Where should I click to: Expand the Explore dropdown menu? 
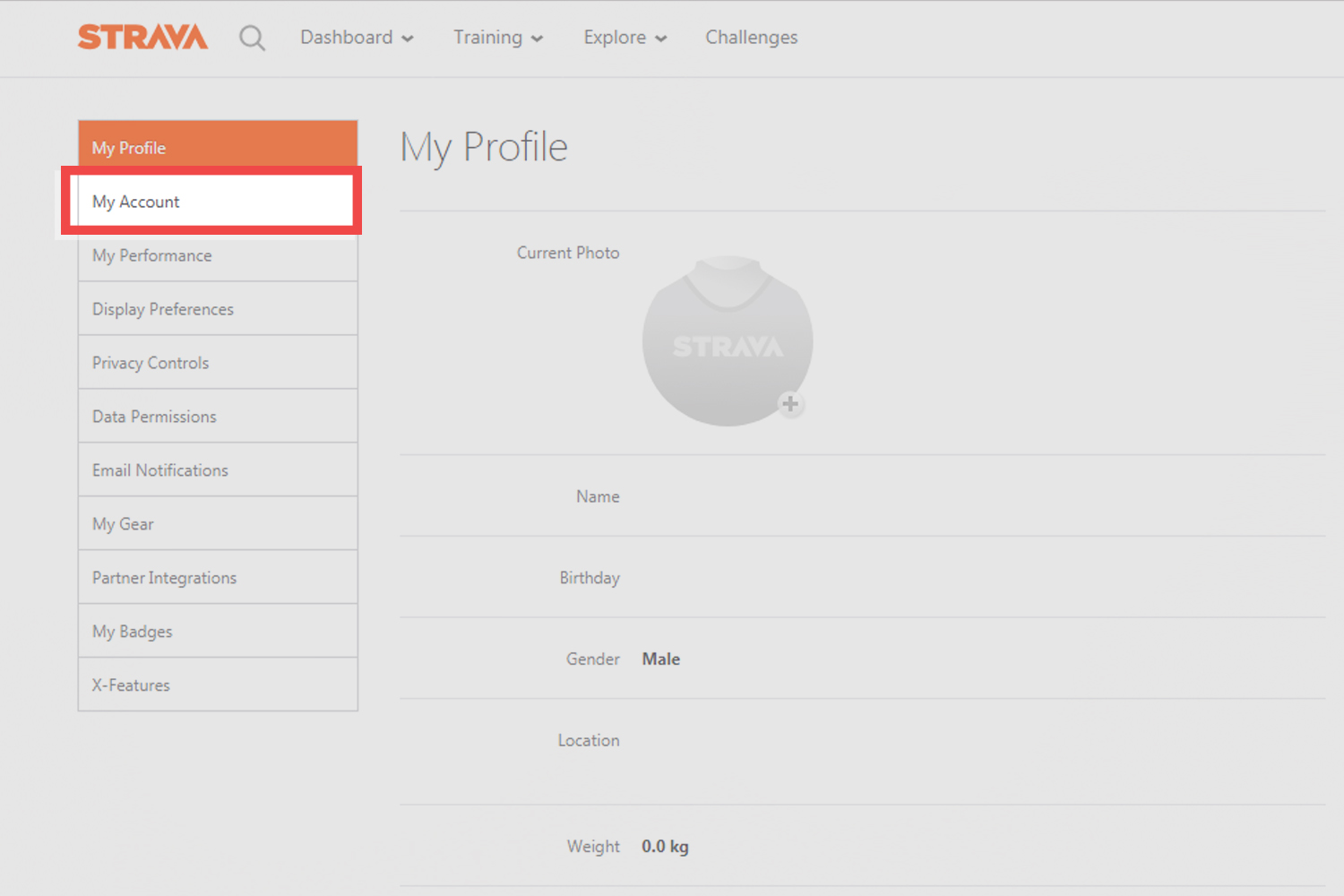click(x=625, y=38)
